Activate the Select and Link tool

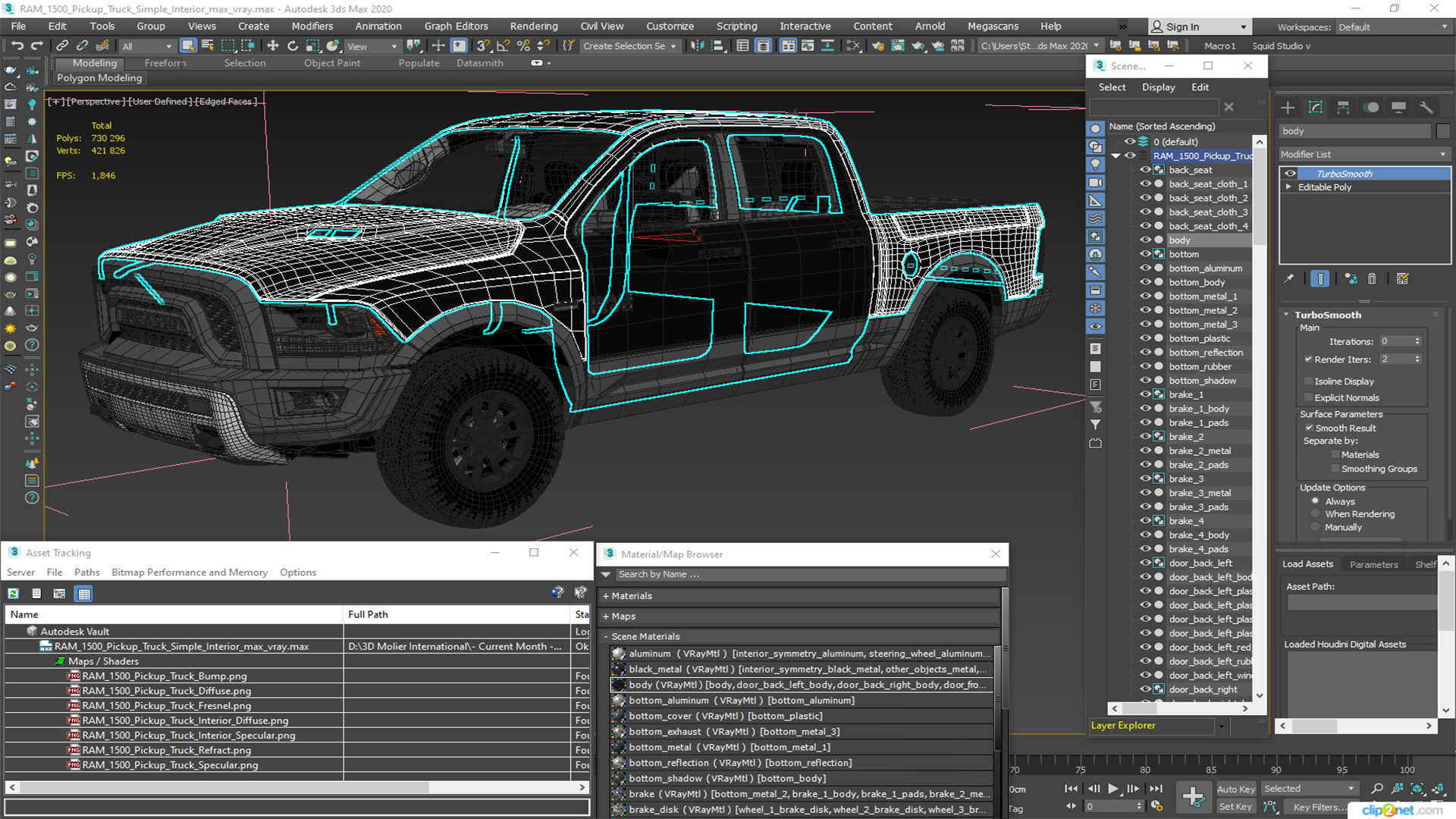[63, 45]
